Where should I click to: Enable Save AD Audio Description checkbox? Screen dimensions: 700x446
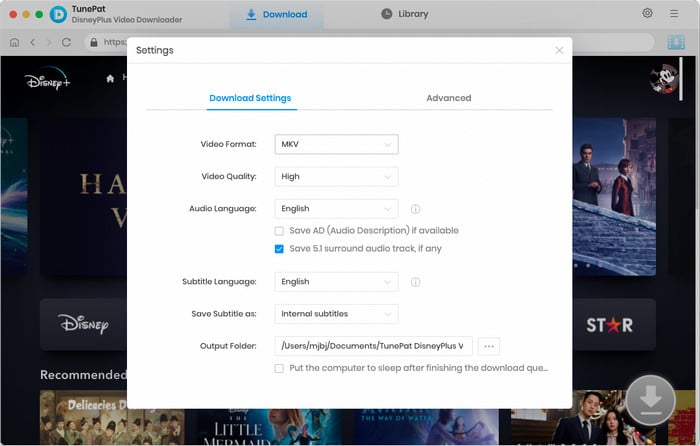click(x=279, y=231)
